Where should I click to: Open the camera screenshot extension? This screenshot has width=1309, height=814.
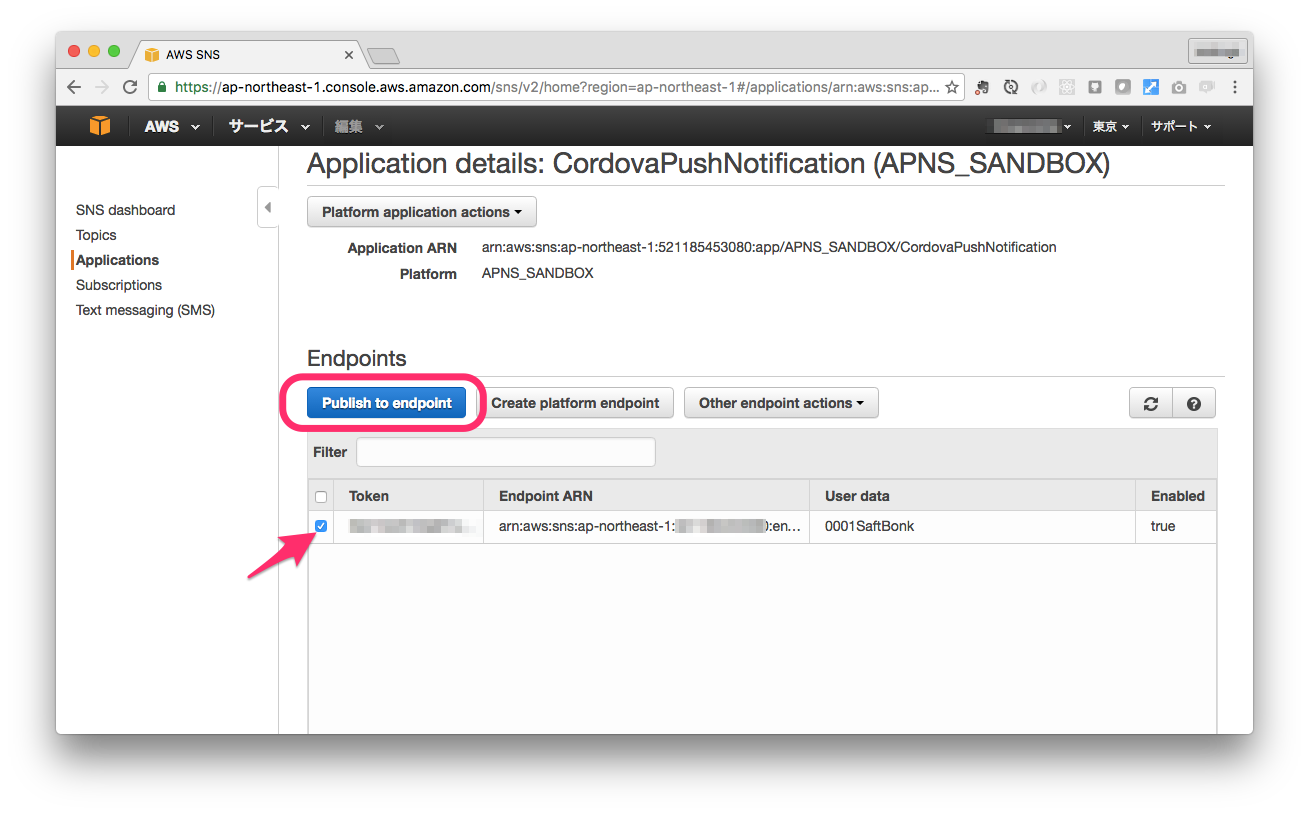[1179, 87]
